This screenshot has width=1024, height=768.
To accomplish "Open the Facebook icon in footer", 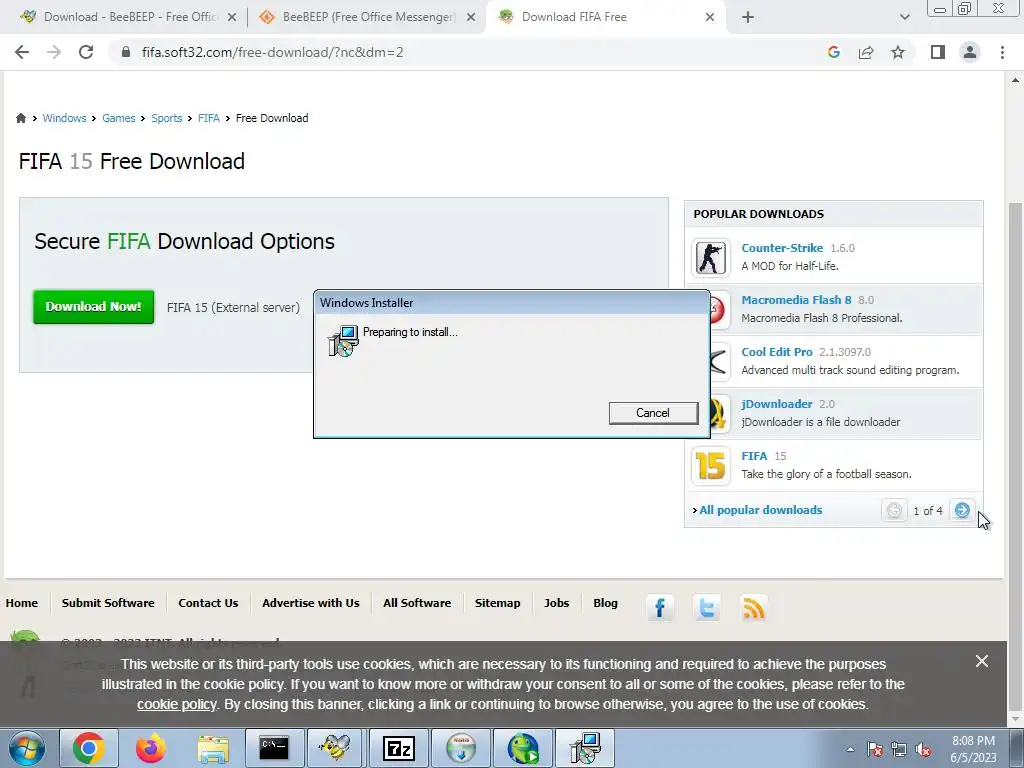I will pos(660,608).
